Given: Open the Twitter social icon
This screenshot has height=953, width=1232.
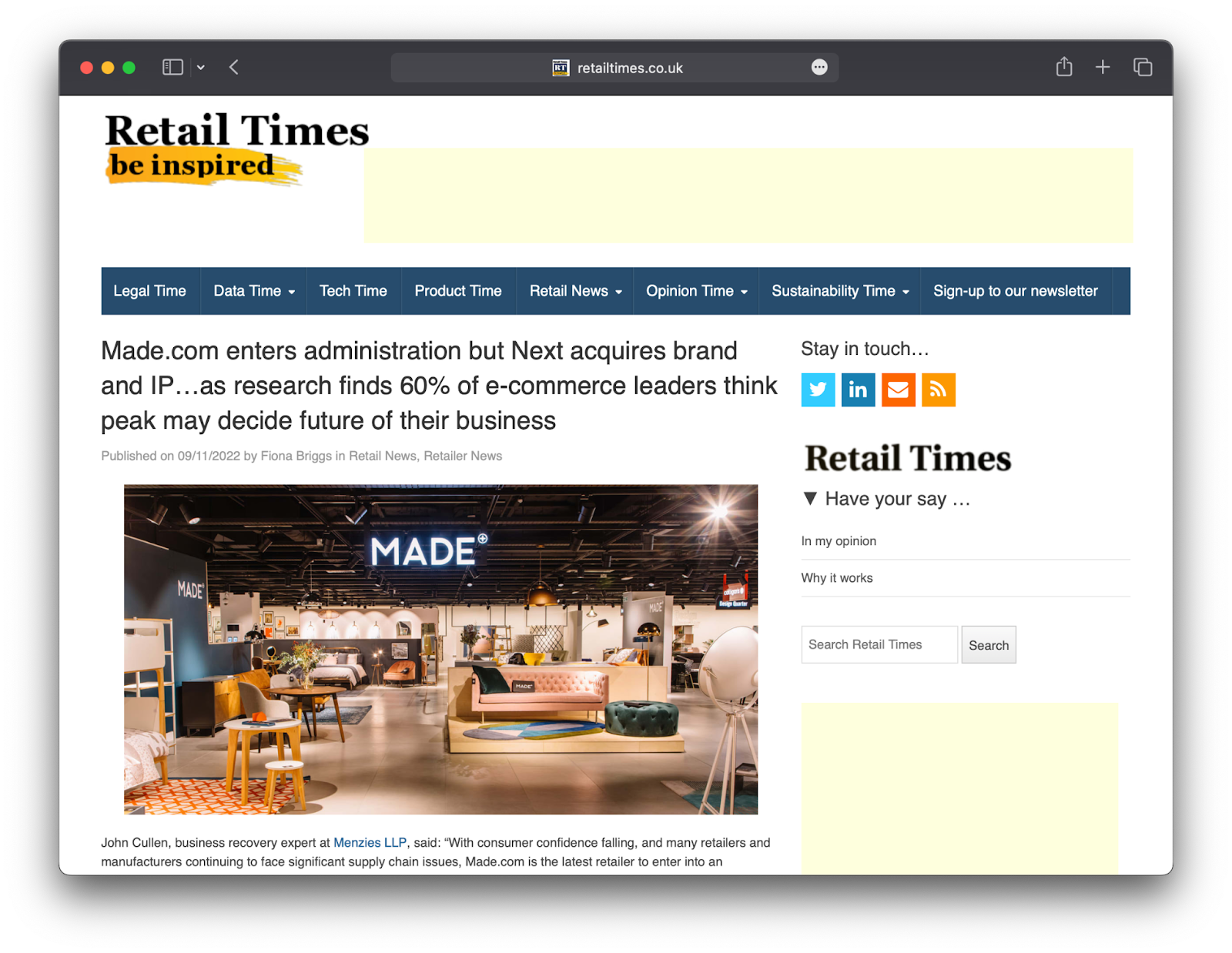Looking at the screenshot, I should tap(817, 390).
